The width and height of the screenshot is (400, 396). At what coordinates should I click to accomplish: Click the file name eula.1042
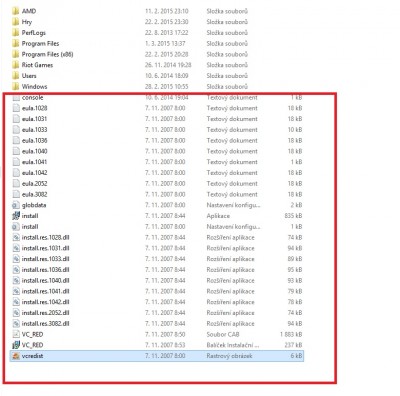pos(34,173)
